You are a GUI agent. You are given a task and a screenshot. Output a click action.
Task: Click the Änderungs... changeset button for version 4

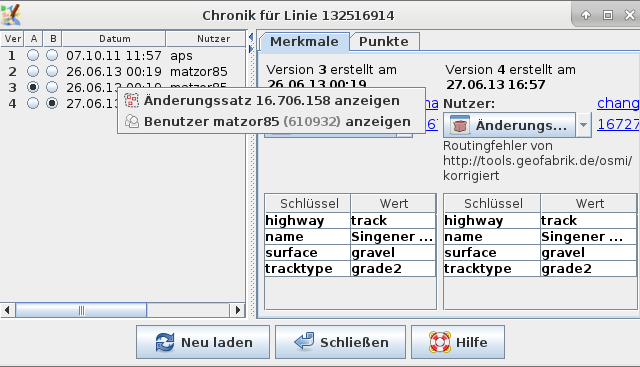click(x=510, y=125)
